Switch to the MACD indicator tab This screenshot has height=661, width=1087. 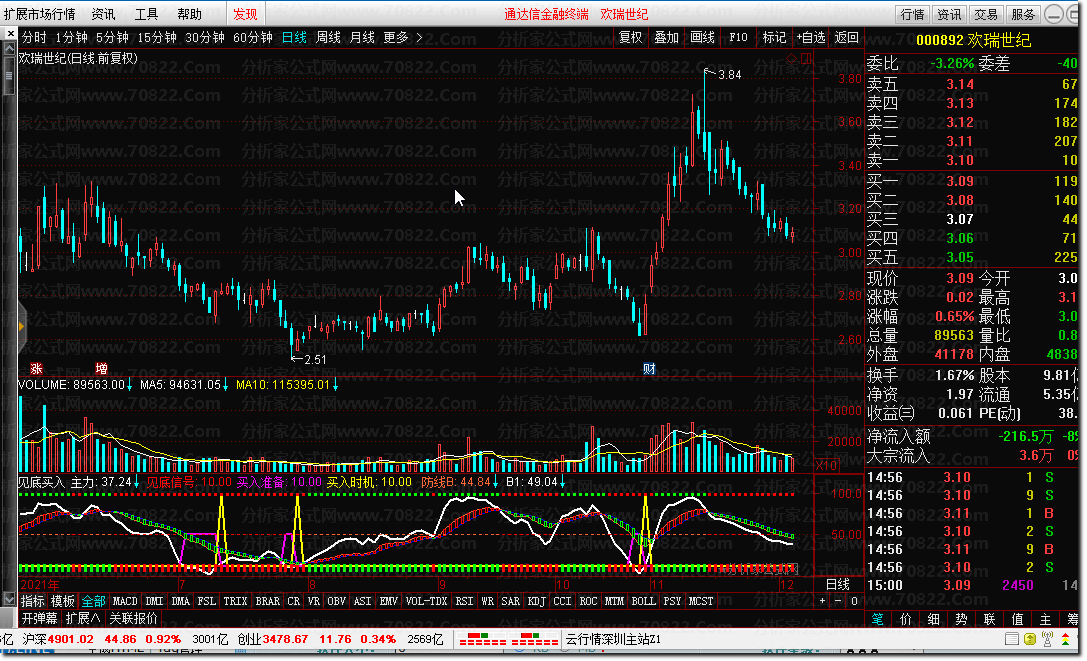coord(125,602)
